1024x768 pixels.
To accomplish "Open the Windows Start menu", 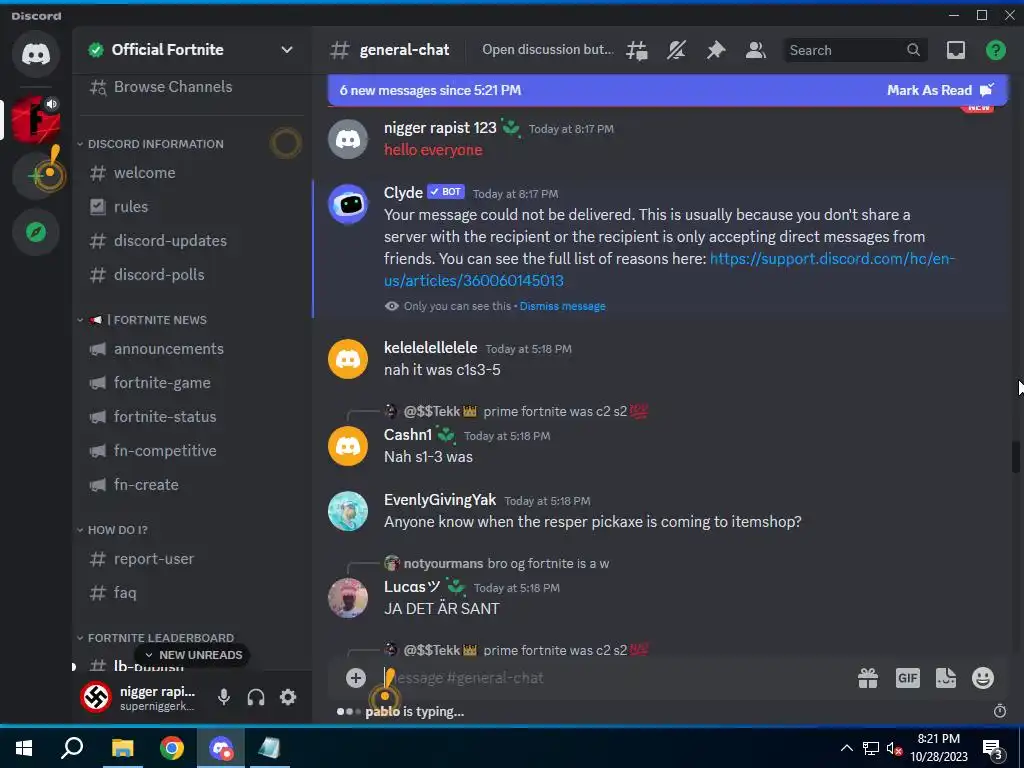I will tap(24, 748).
